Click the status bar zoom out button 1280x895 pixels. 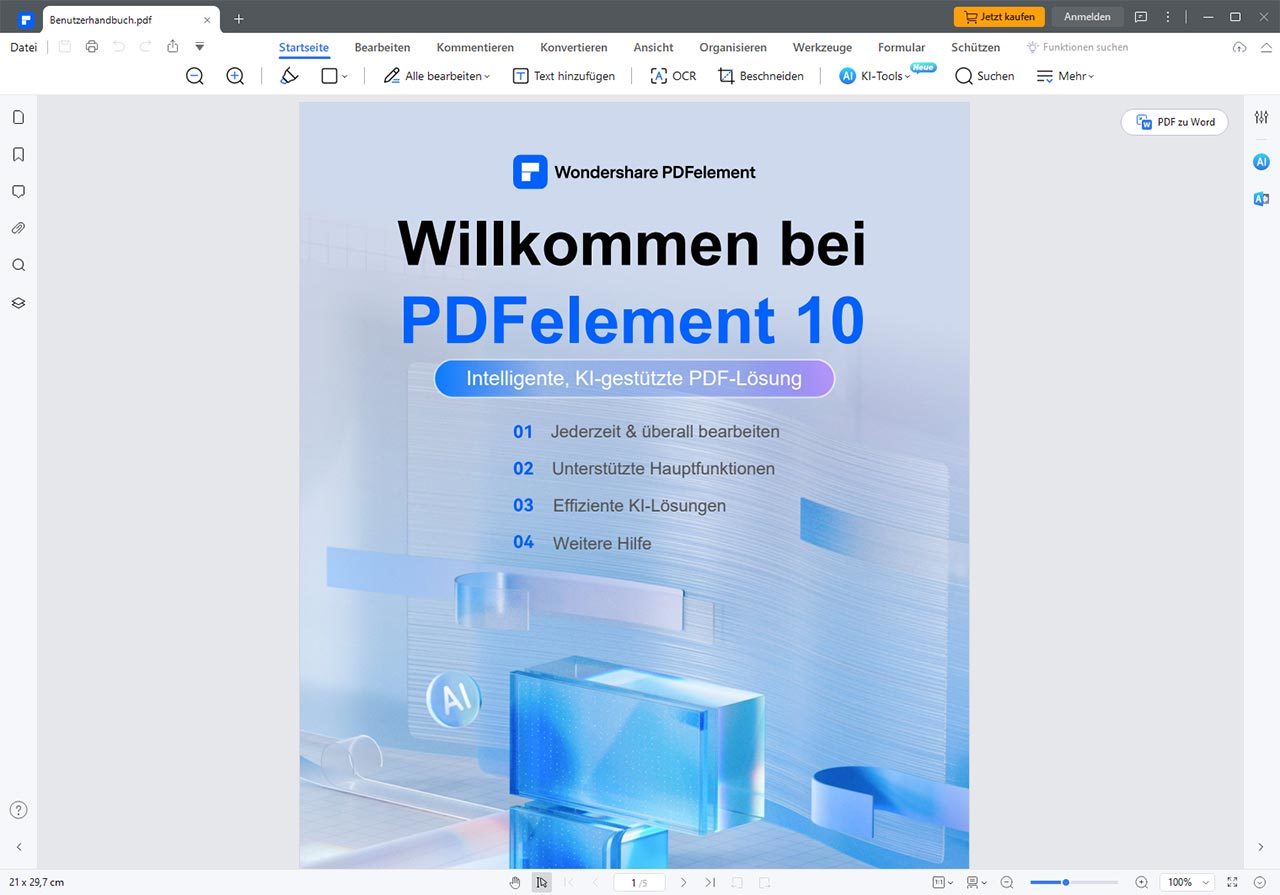[x=1007, y=882]
